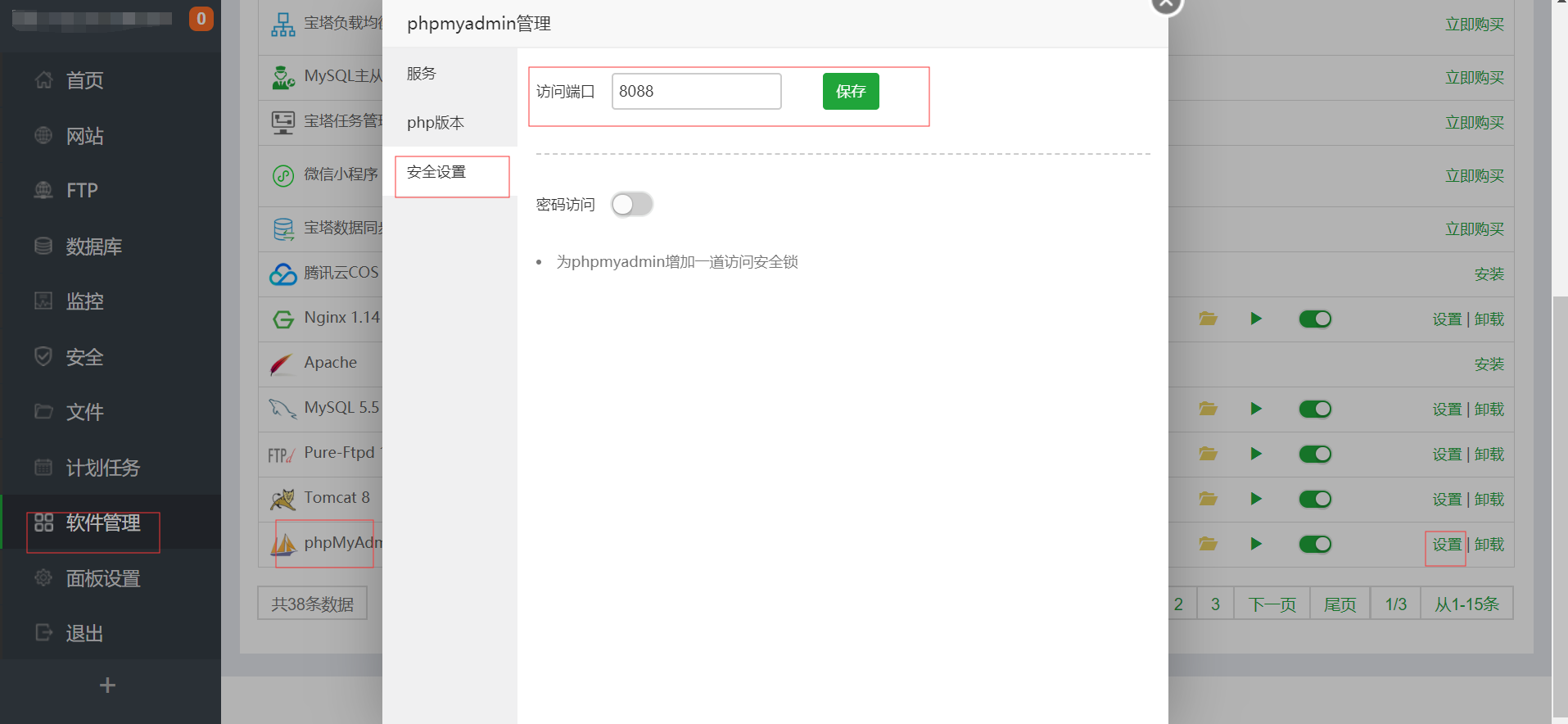Click 设置 in the phpMyAdmin row

point(1447,545)
